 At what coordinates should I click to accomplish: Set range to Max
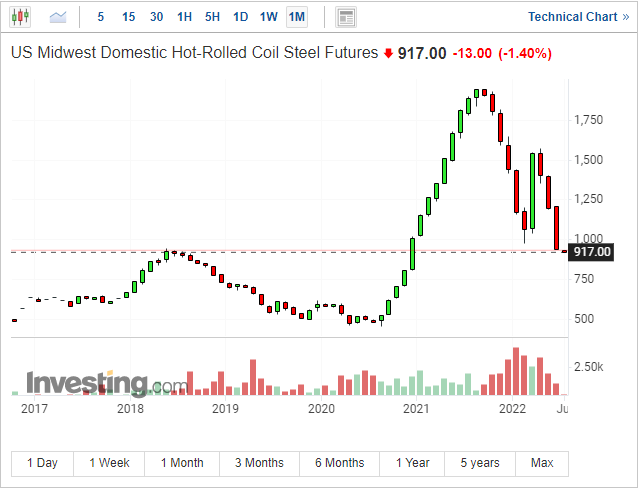(x=542, y=463)
